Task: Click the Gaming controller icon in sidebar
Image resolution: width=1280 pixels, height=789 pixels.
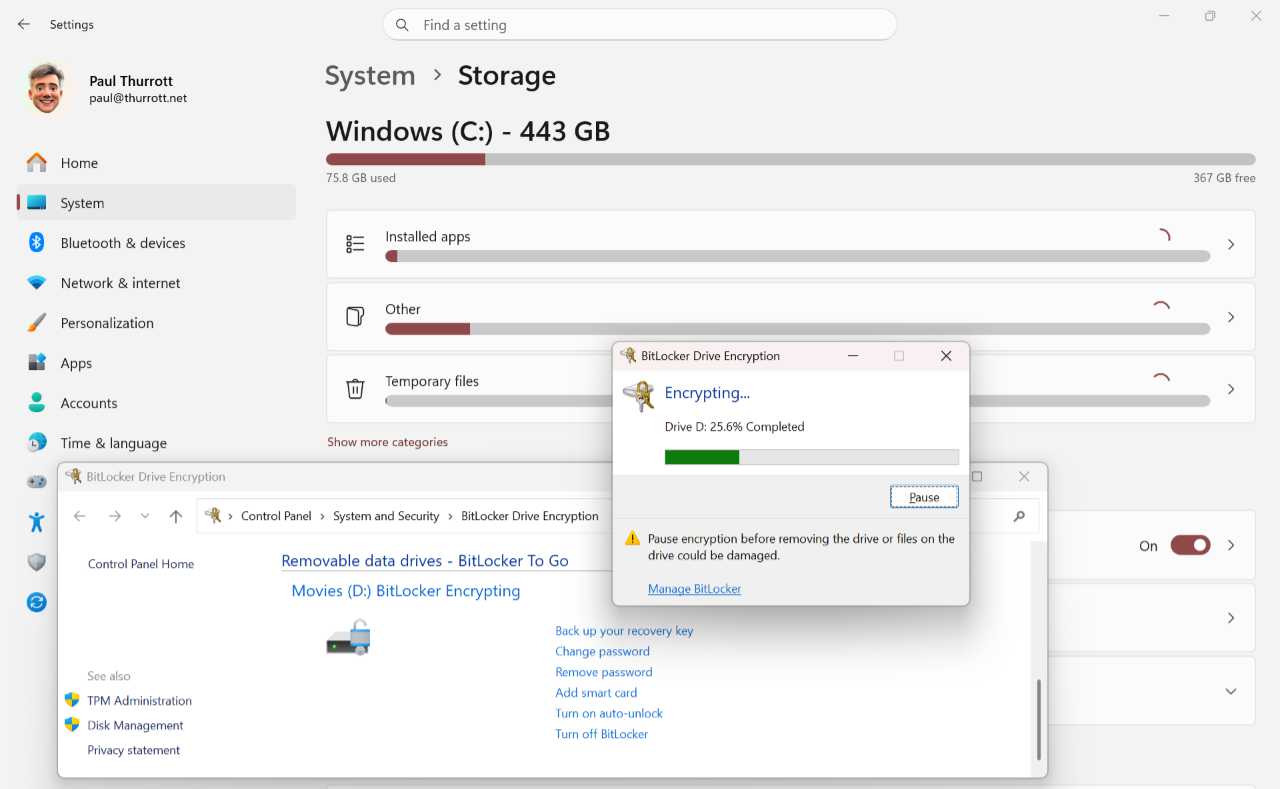Action: pos(37,481)
